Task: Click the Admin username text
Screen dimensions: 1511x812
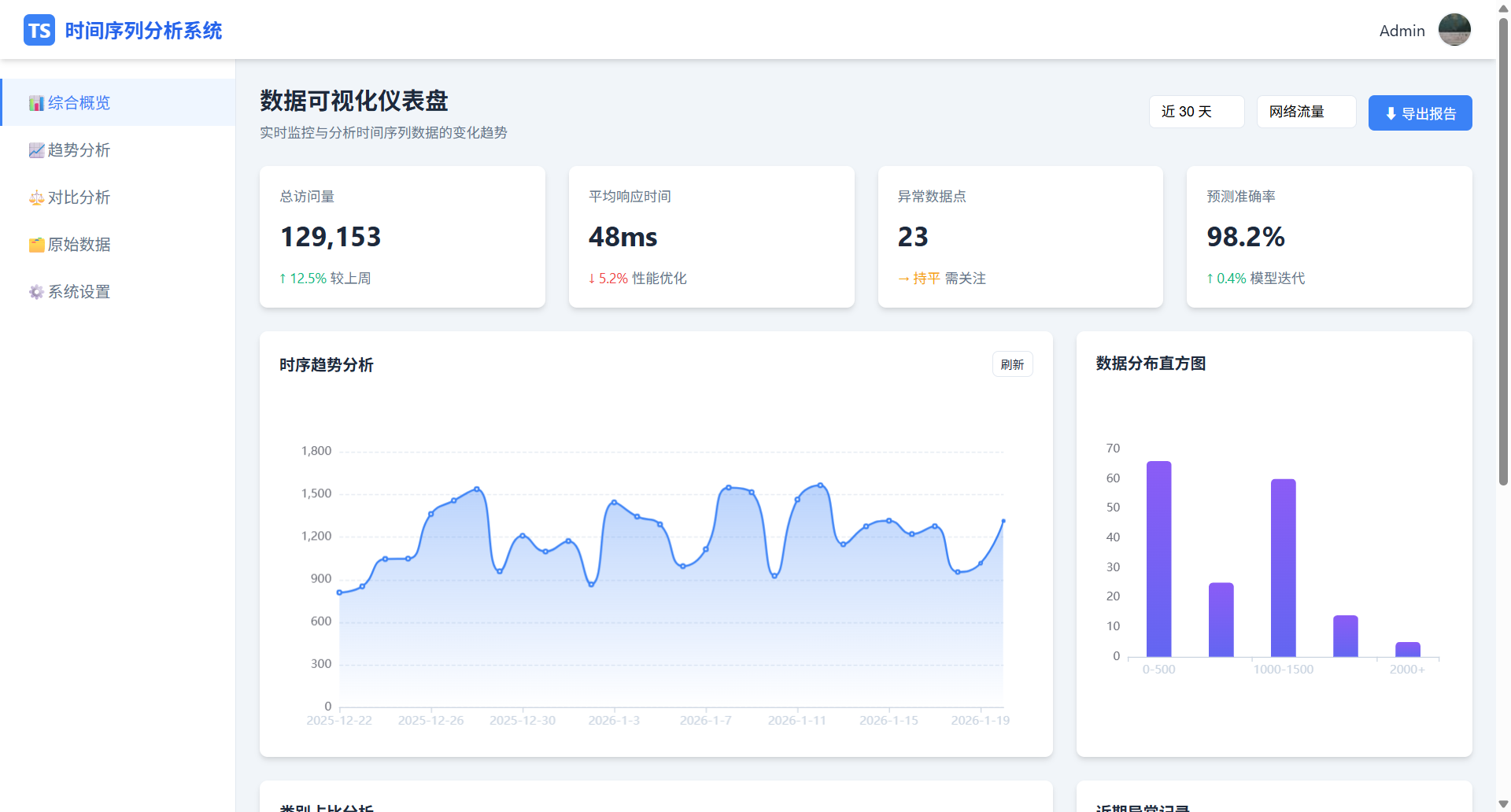Action: [x=1402, y=30]
